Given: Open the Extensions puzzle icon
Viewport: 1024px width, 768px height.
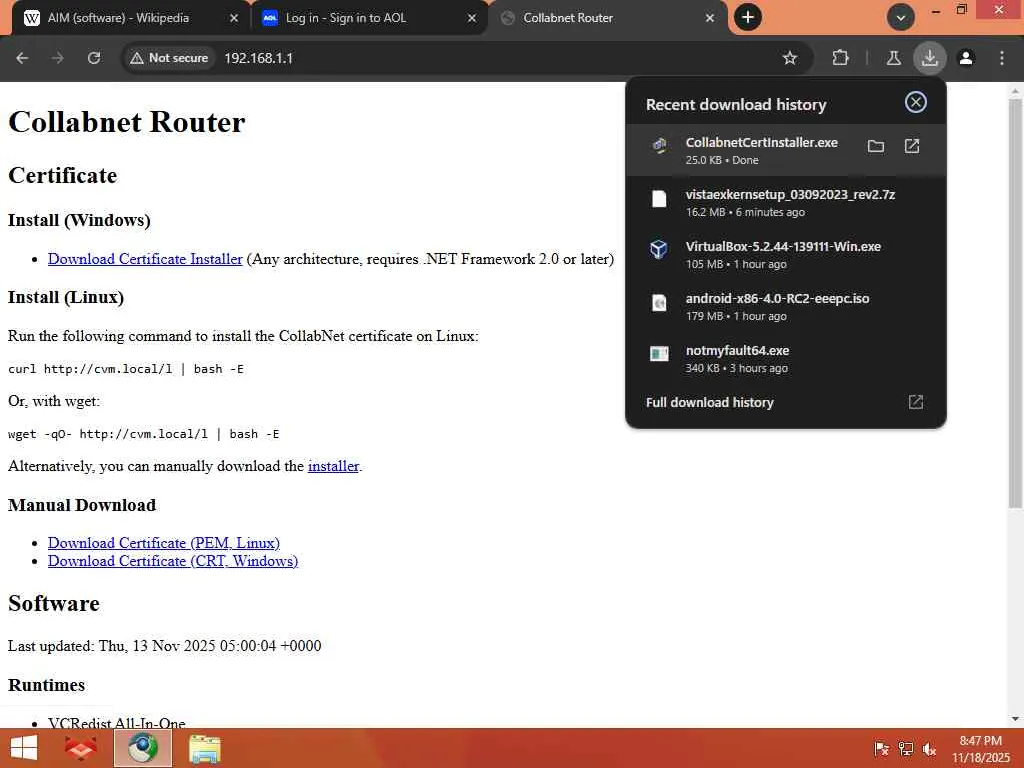Looking at the screenshot, I should [840, 58].
